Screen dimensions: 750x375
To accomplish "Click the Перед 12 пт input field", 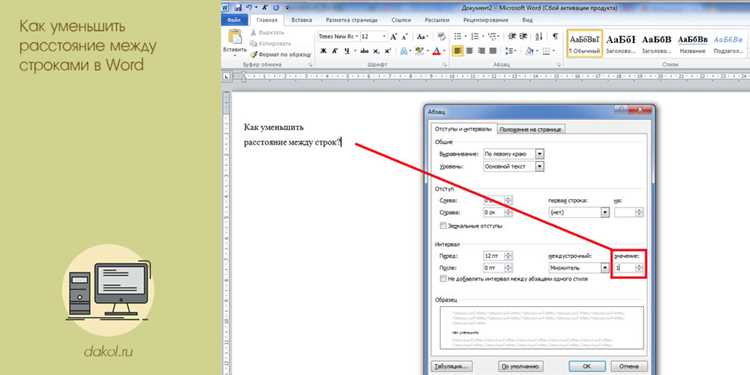I will [x=494, y=256].
